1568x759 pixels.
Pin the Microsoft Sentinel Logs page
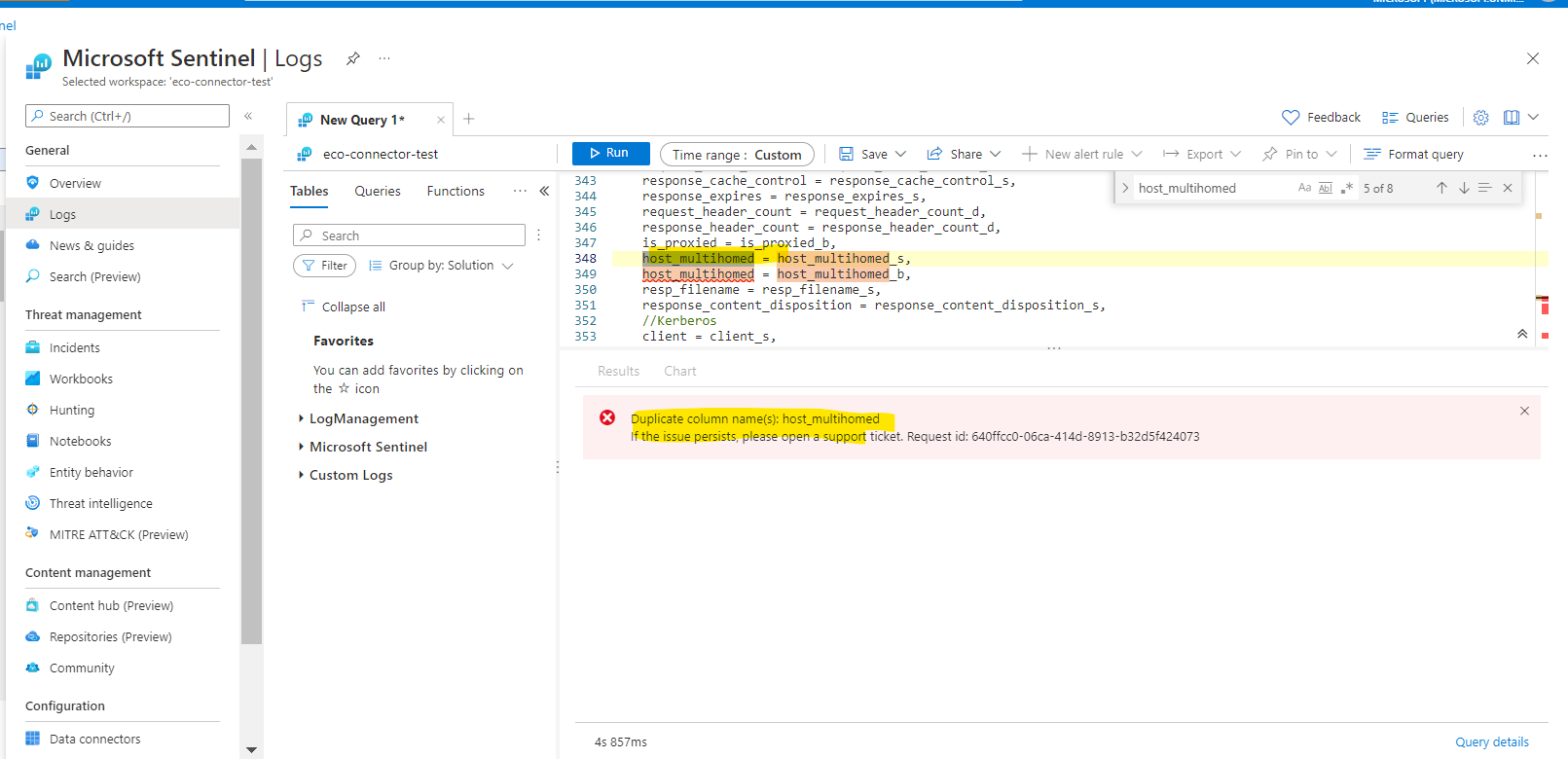point(353,58)
